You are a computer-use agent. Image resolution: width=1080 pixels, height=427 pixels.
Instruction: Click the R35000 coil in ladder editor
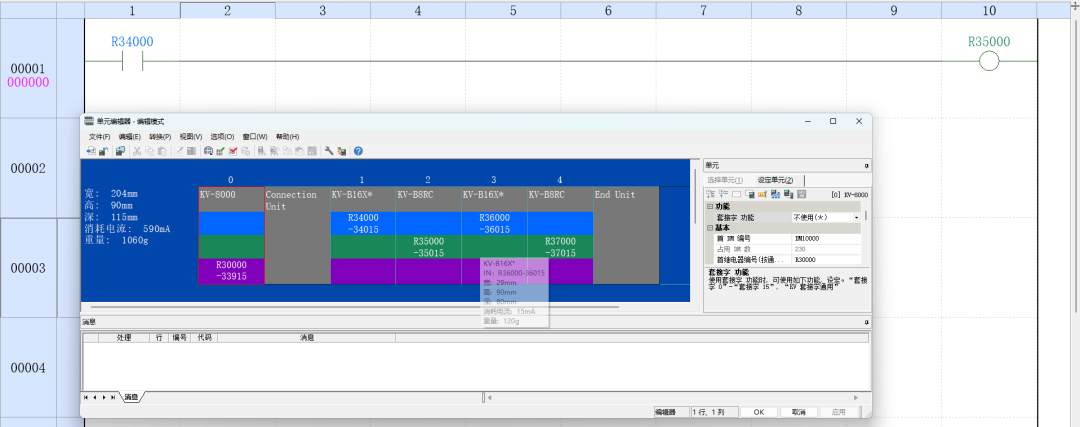[989, 62]
